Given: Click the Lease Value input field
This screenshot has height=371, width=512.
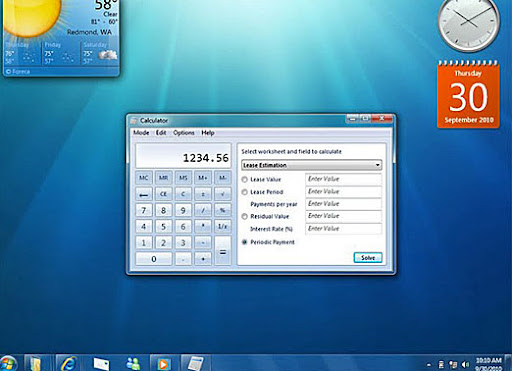Looking at the screenshot, I should (x=343, y=179).
